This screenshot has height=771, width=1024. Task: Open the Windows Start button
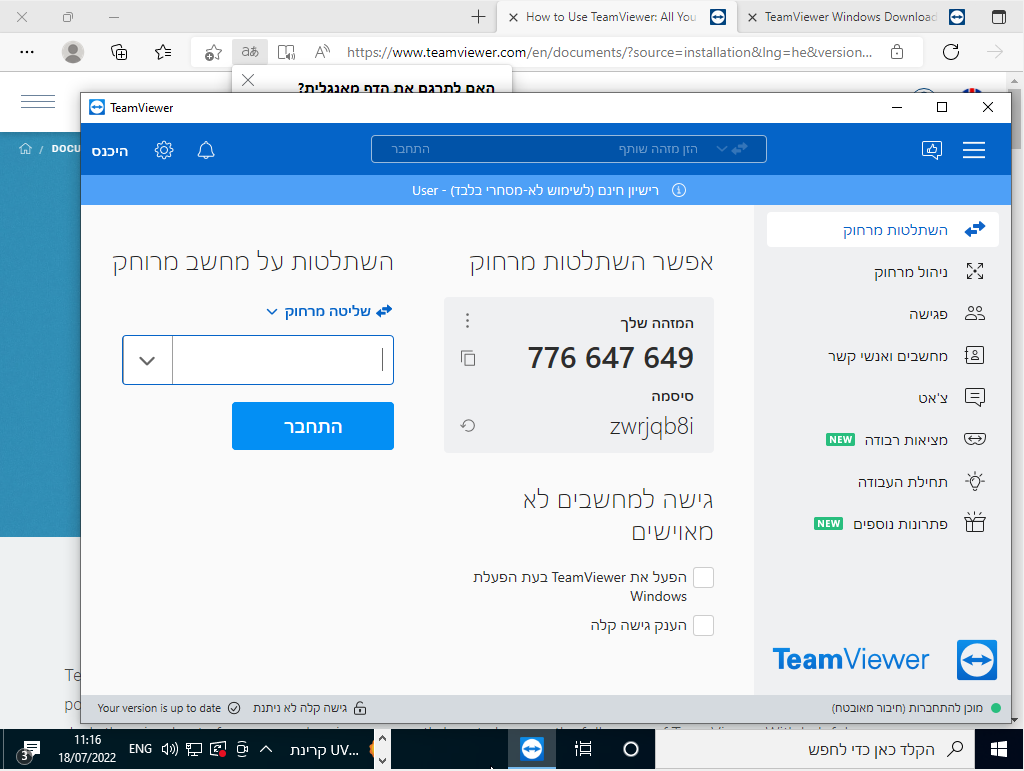[x=999, y=749]
